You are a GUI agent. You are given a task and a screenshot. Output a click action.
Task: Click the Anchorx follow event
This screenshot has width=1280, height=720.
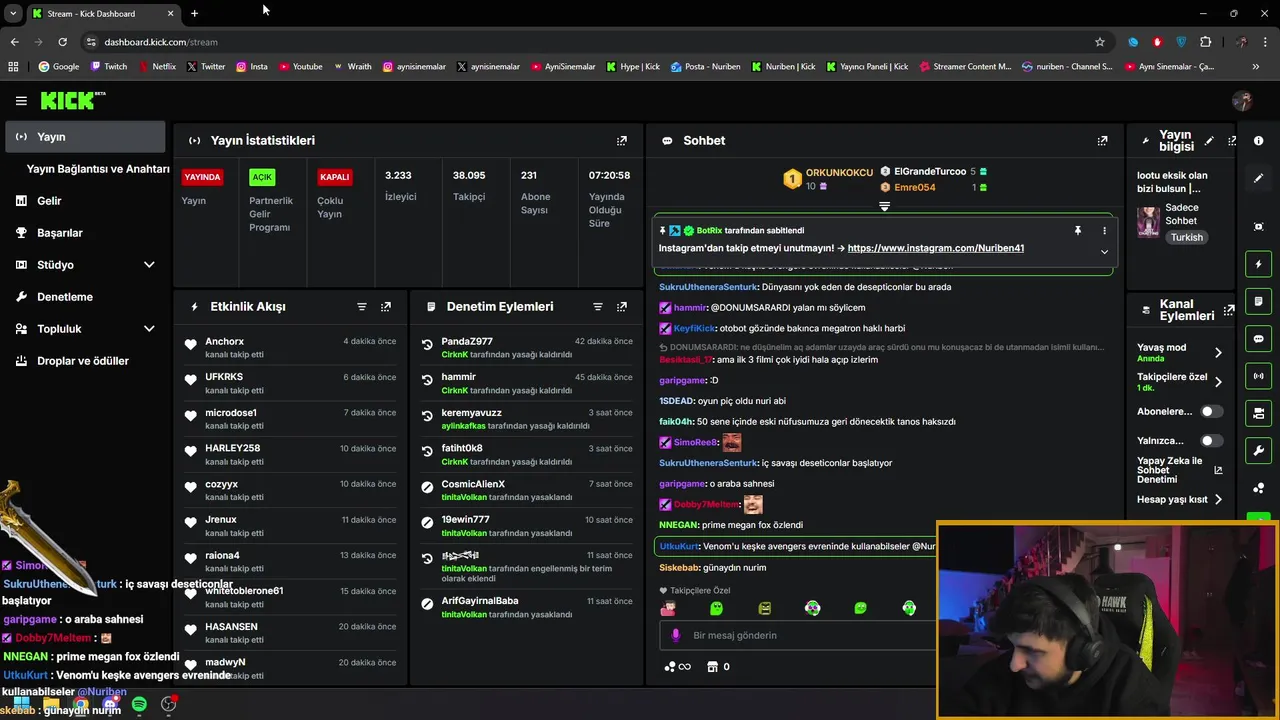click(290, 347)
